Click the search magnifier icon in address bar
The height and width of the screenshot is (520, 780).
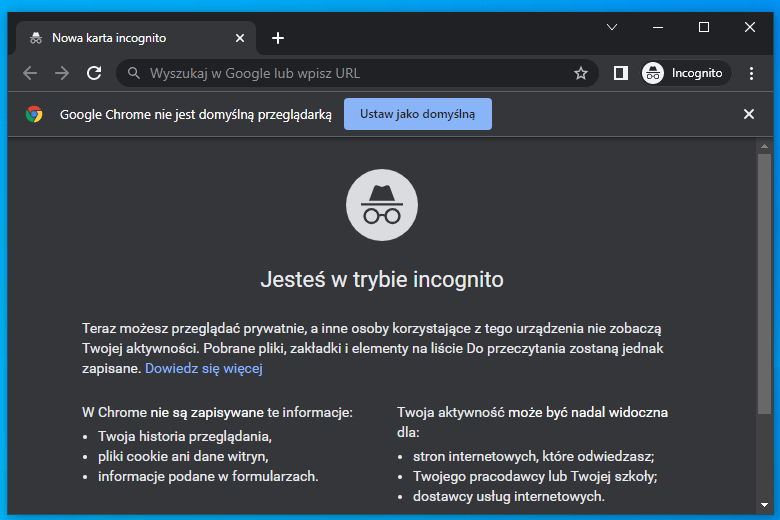133,73
